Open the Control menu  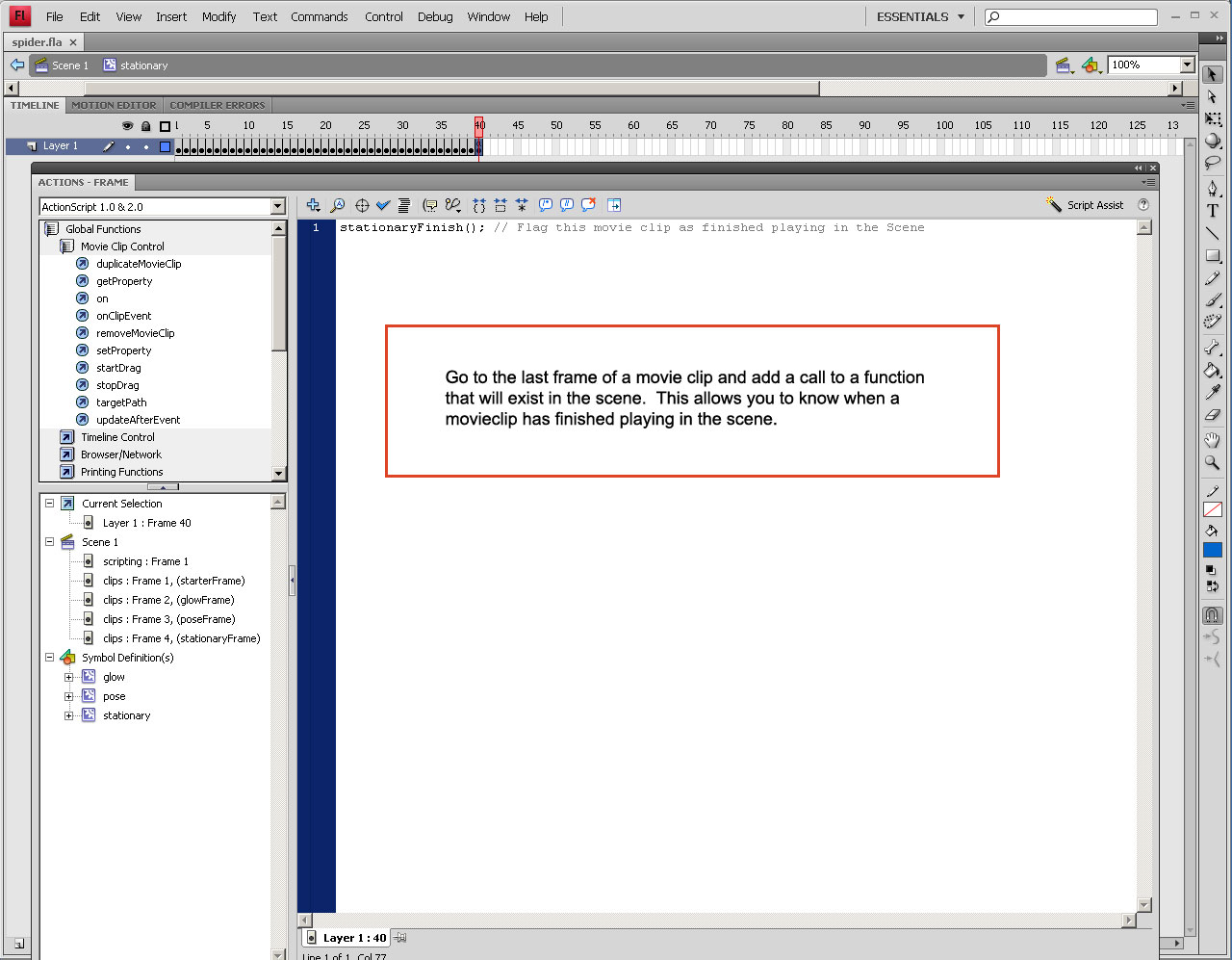pyautogui.click(x=384, y=17)
